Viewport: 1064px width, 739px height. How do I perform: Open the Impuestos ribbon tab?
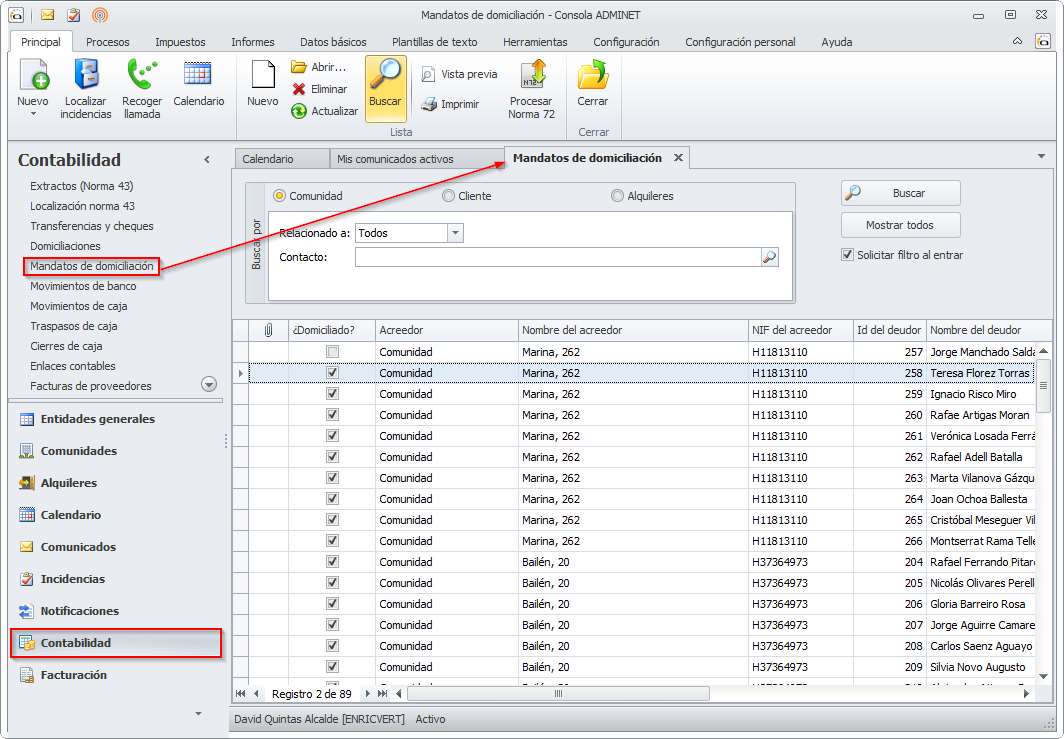point(180,42)
